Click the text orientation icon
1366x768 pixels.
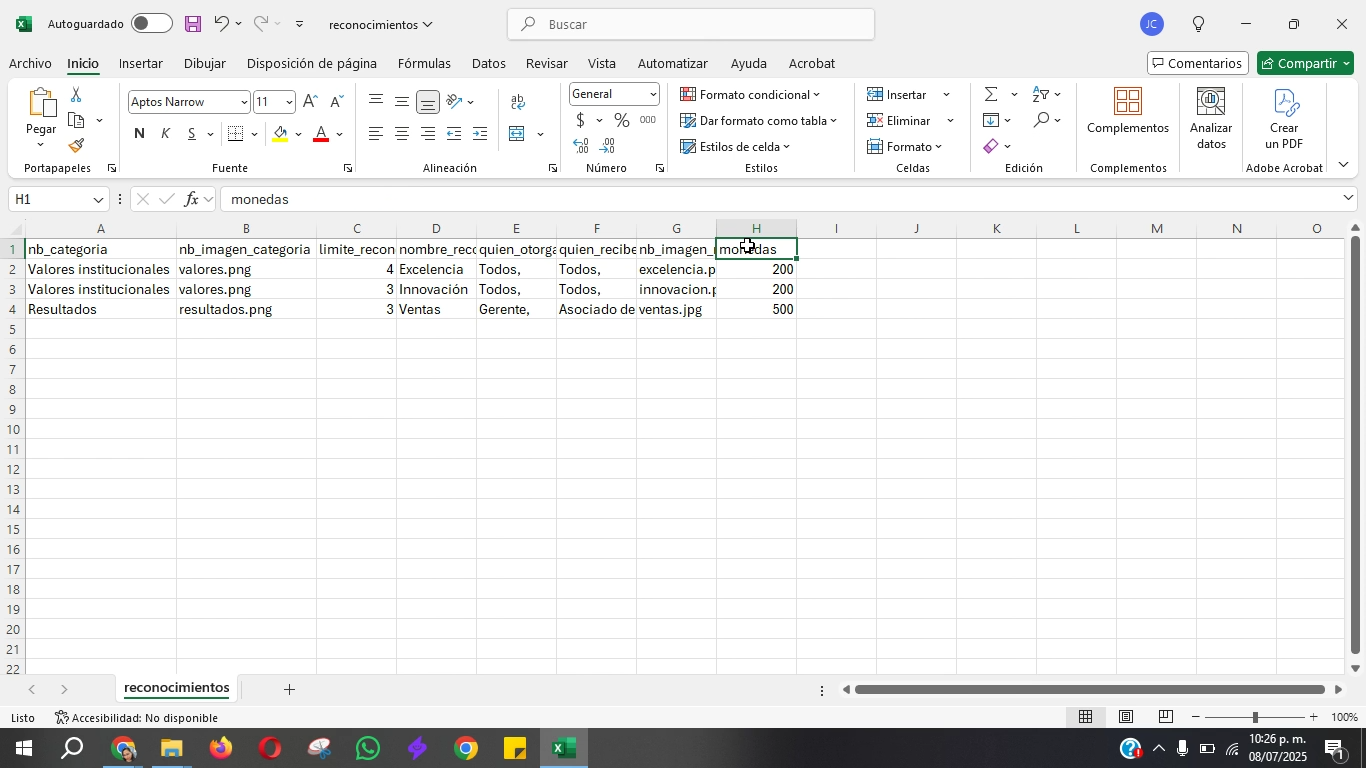pyautogui.click(x=454, y=101)
